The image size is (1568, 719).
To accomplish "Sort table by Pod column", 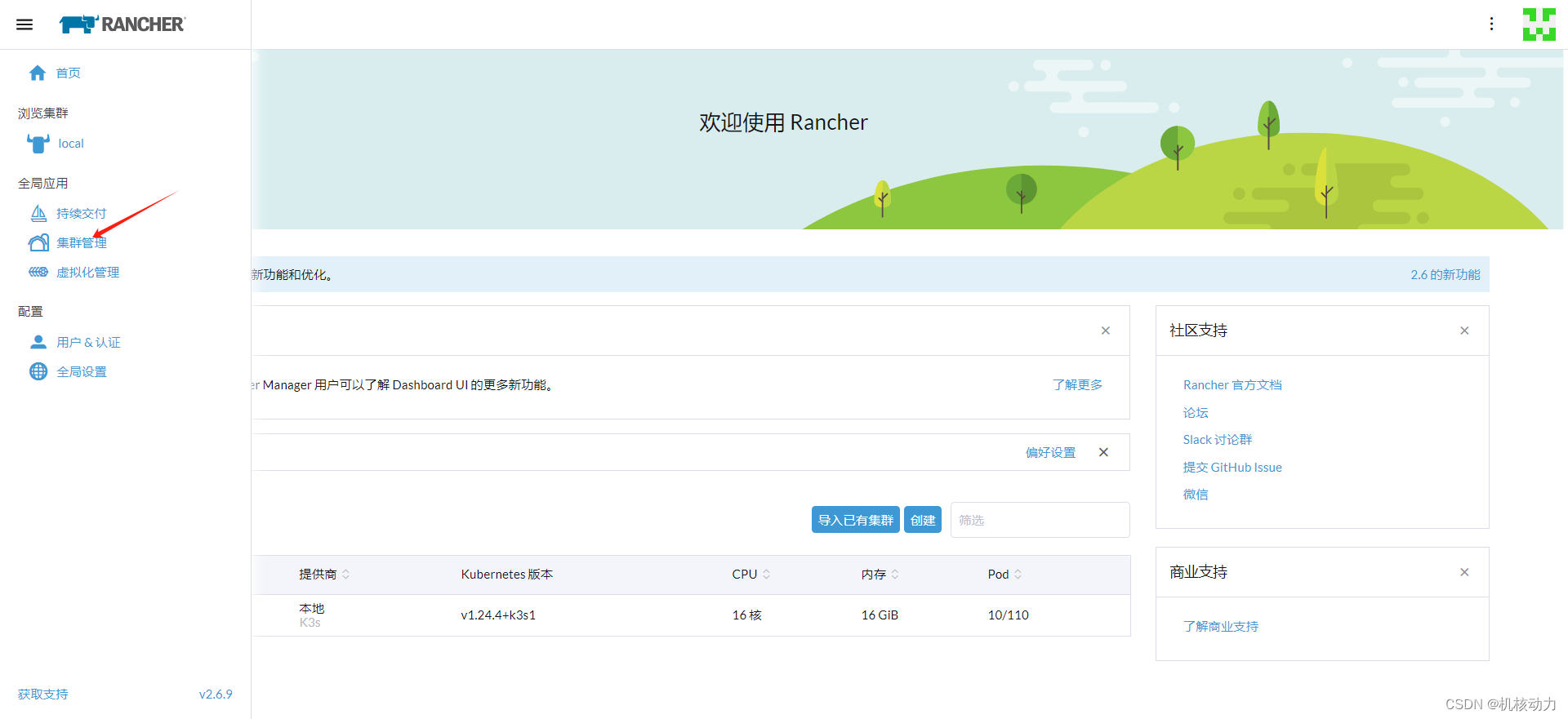I will click(x=1005, y=575).
